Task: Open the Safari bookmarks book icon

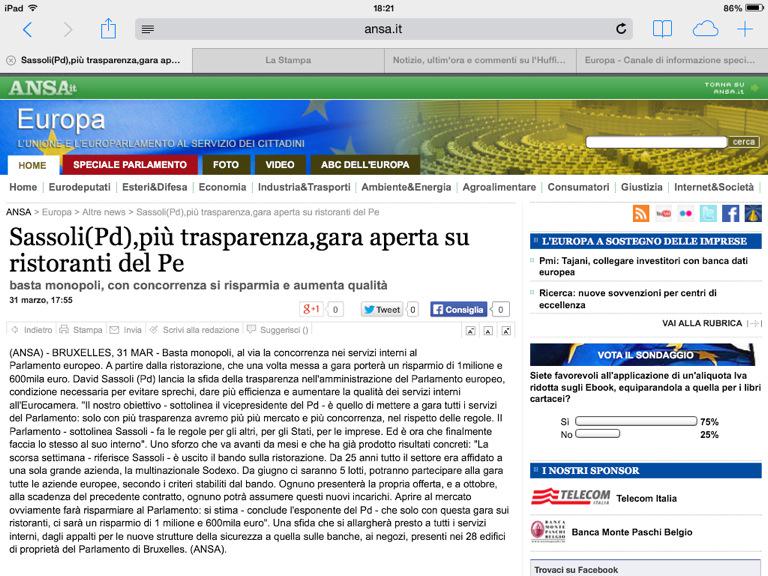Action: [x=662, y=29]
